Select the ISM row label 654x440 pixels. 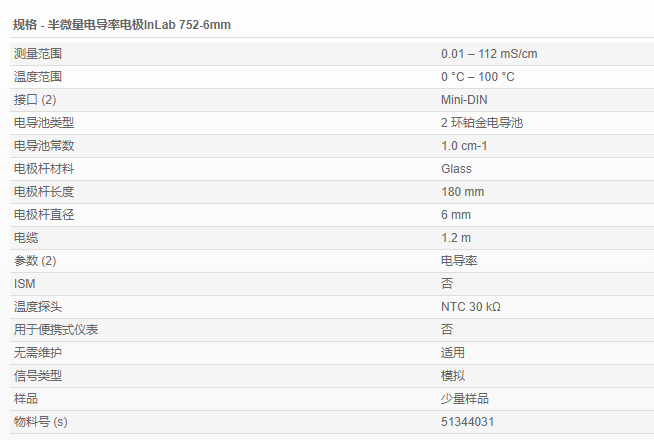click(x=24, y=284)
